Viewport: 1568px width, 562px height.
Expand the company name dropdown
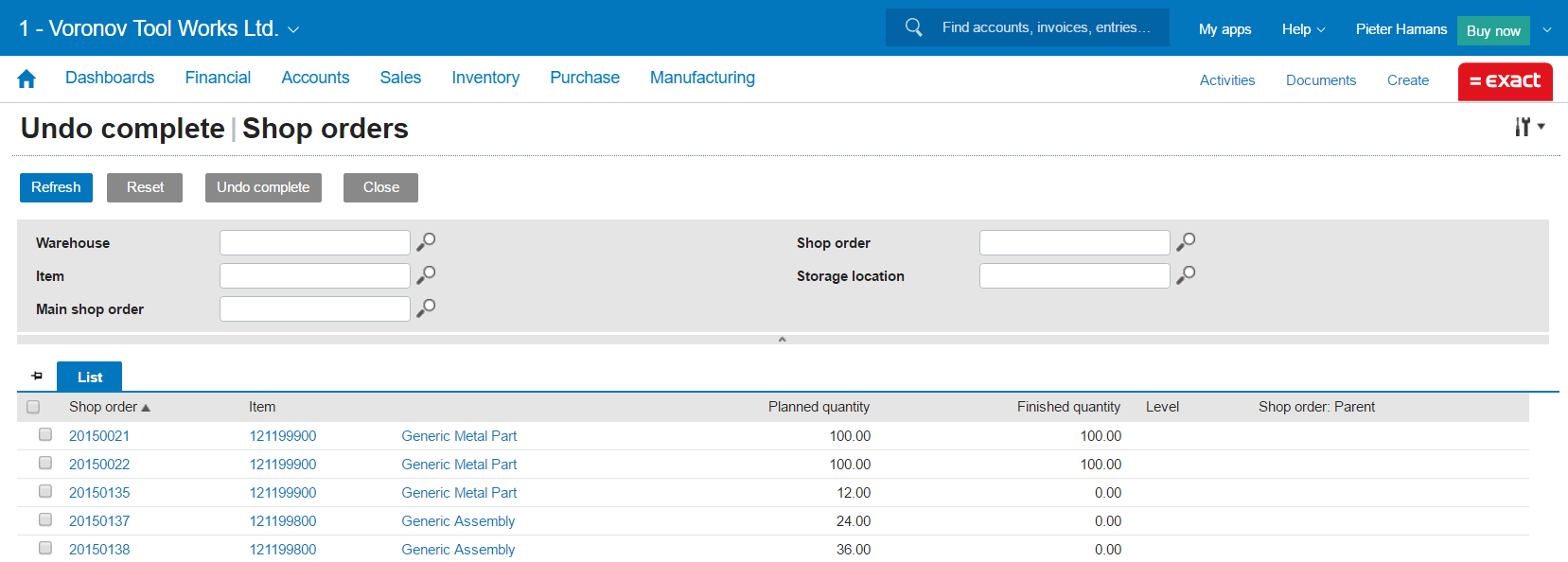(x=293, y=30)
